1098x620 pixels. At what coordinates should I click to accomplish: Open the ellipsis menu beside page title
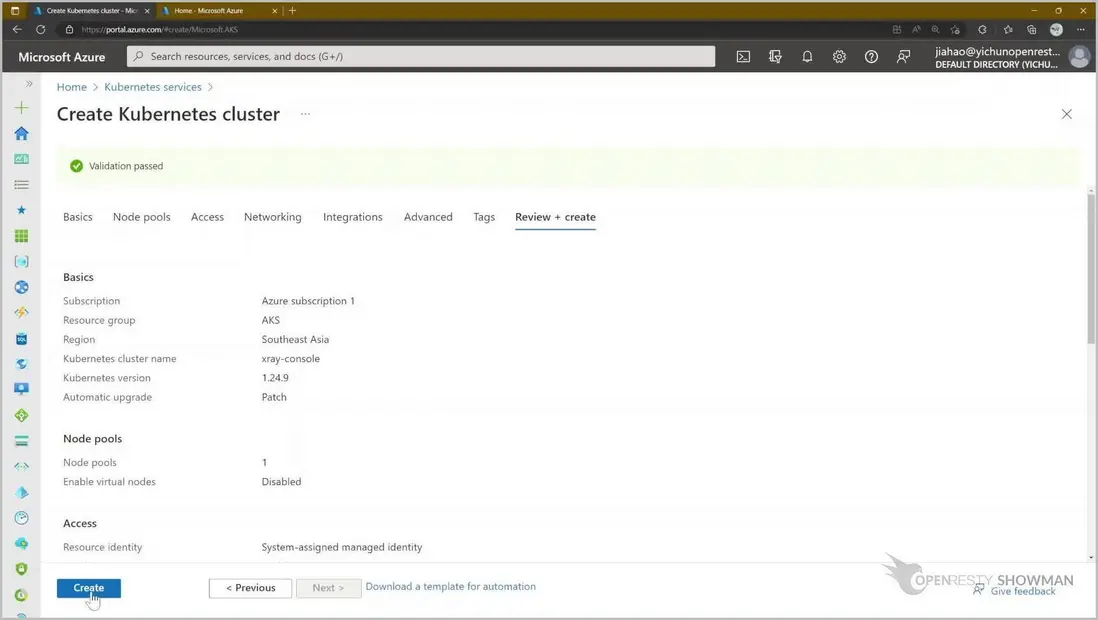pos(305,113)
